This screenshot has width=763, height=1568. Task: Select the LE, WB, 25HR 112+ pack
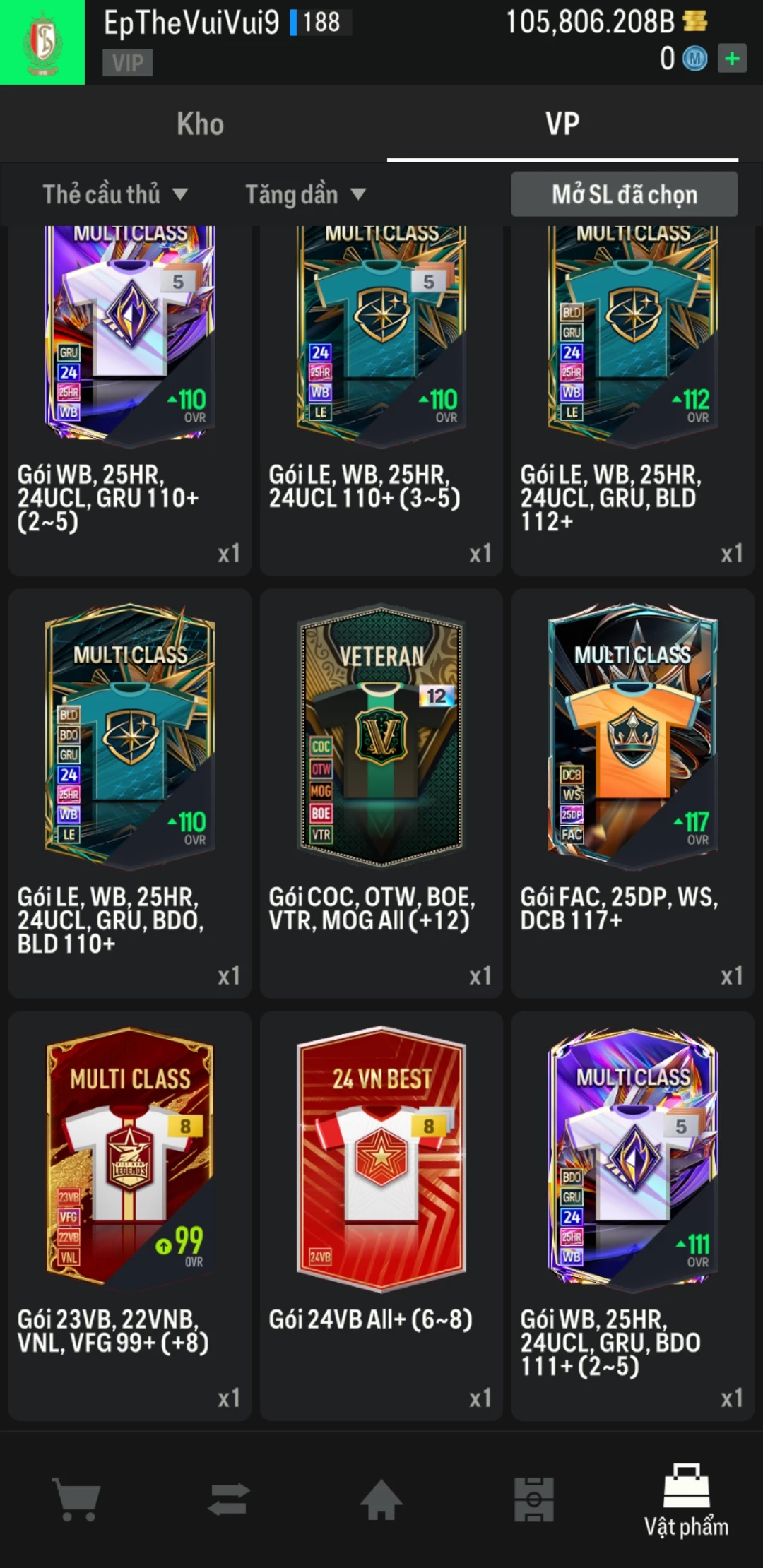tap(633, 400)
